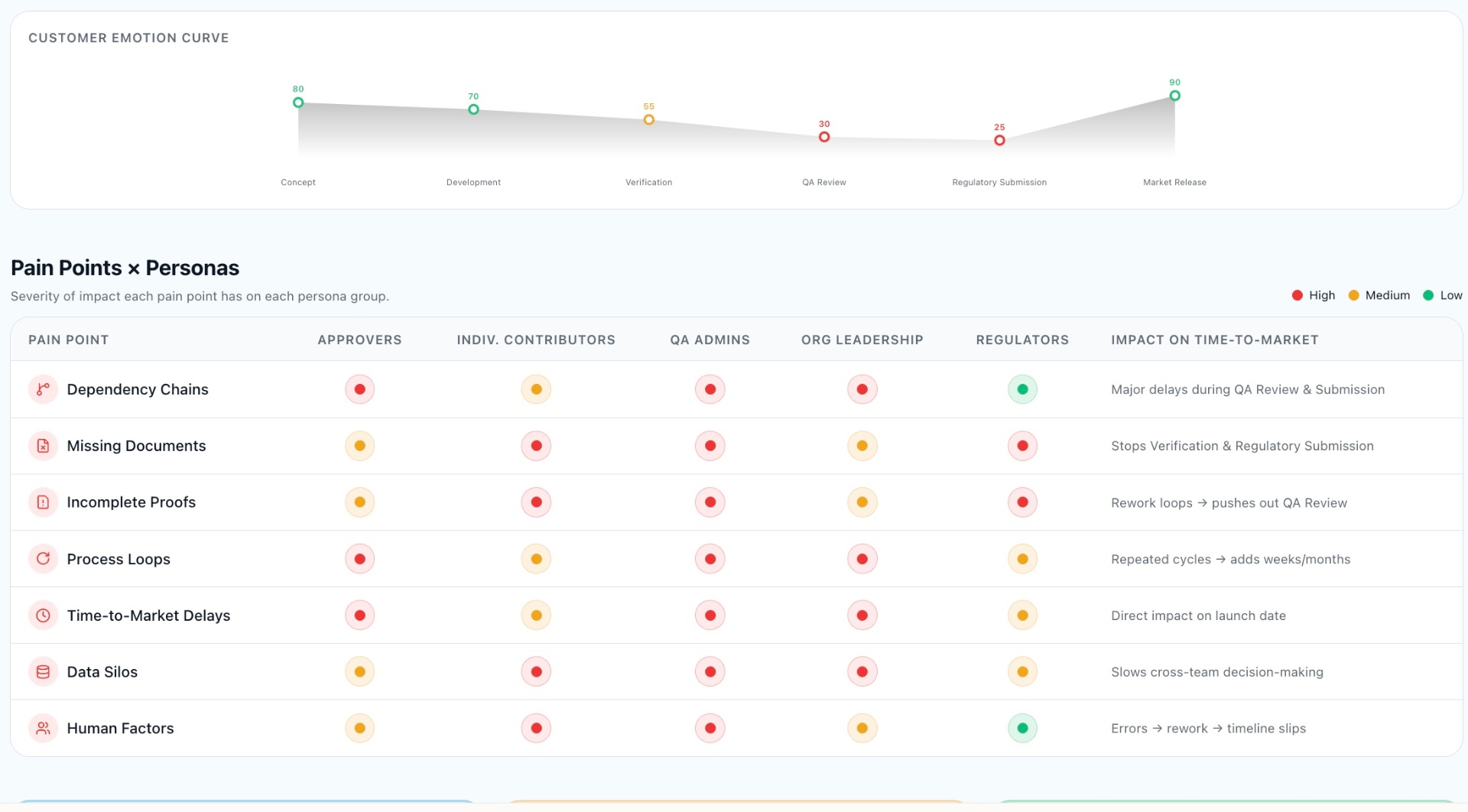Select the Data Silos row label
1468x812 pixels.
(x=102, y=672)
